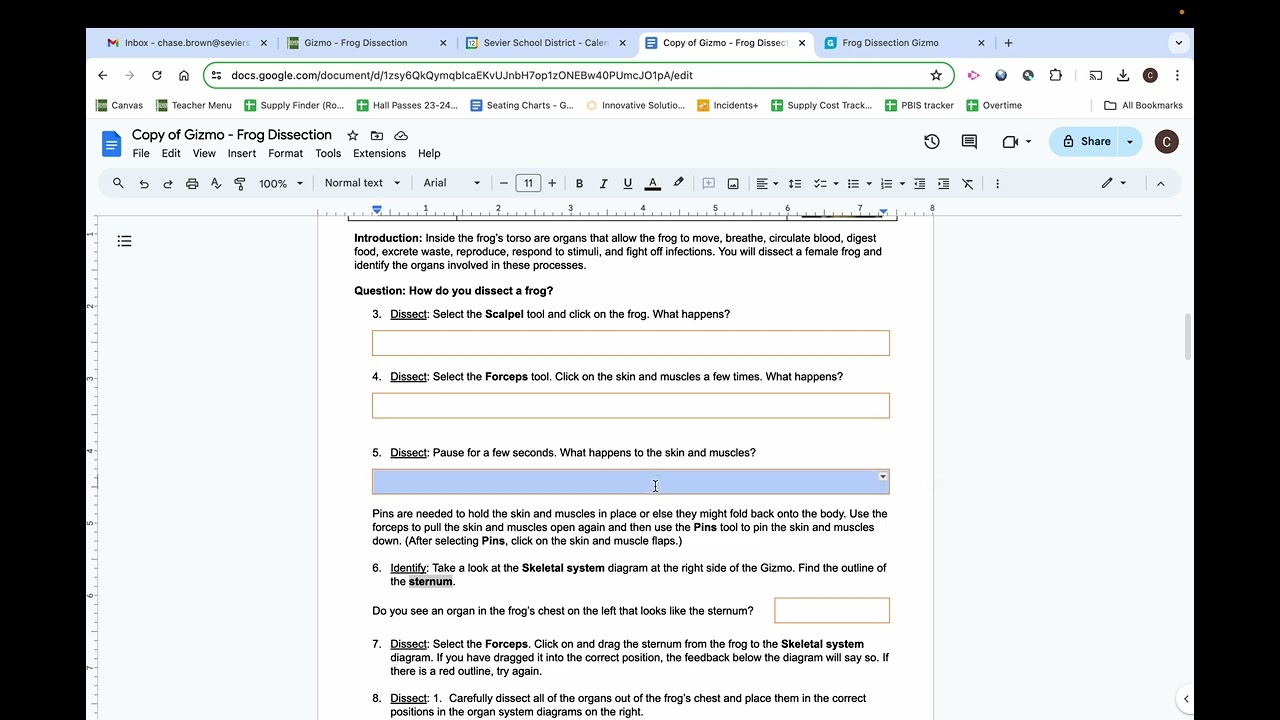
Task: Click the Share button
Action: 1084,142
